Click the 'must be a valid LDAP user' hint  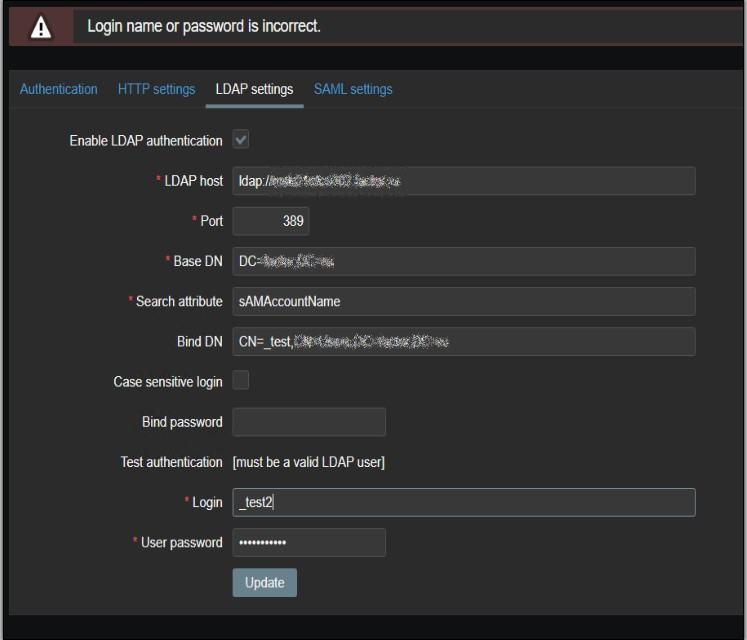click(308, 462)
